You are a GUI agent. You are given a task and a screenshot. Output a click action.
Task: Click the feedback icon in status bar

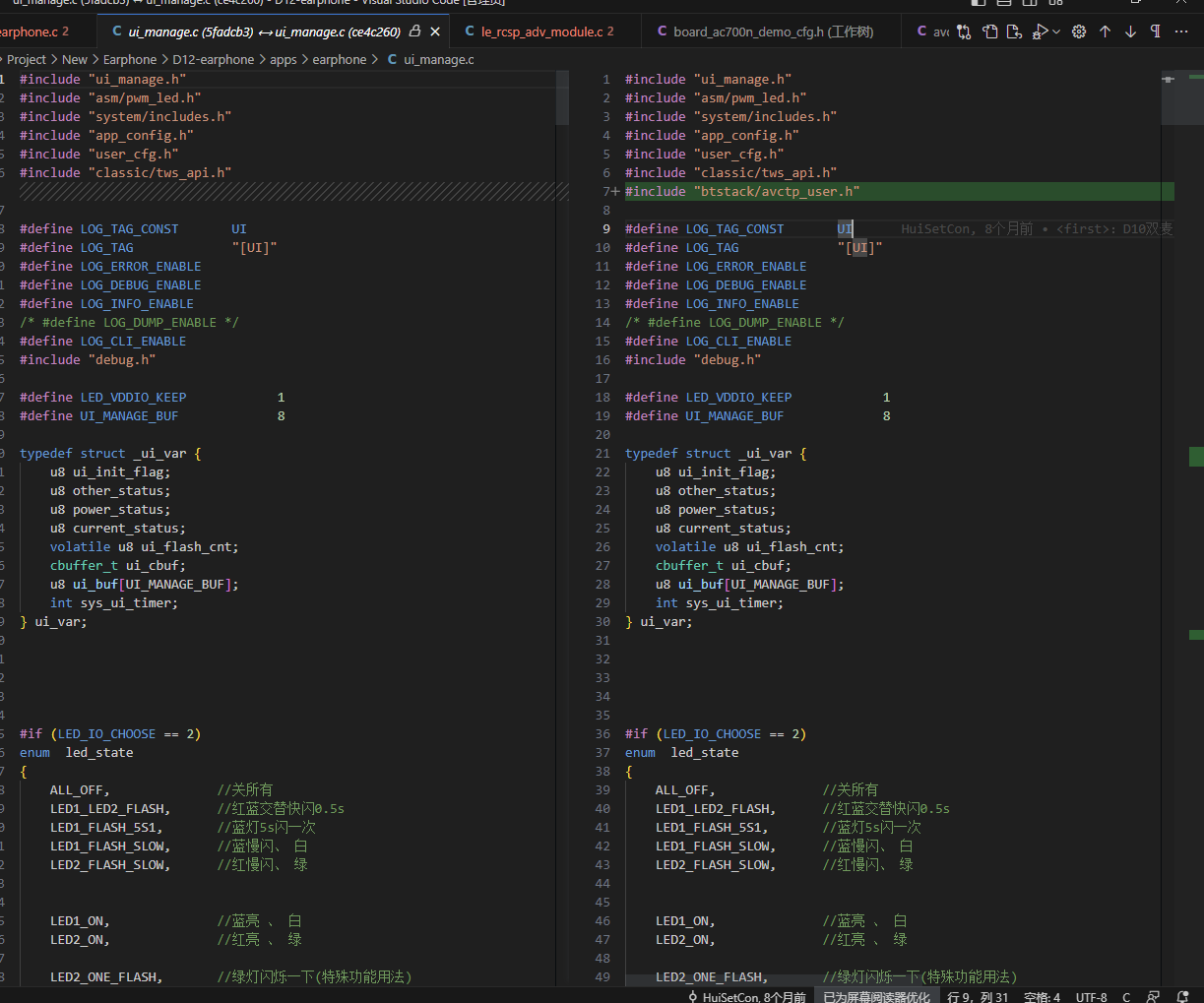click(x=1153, y=996)
